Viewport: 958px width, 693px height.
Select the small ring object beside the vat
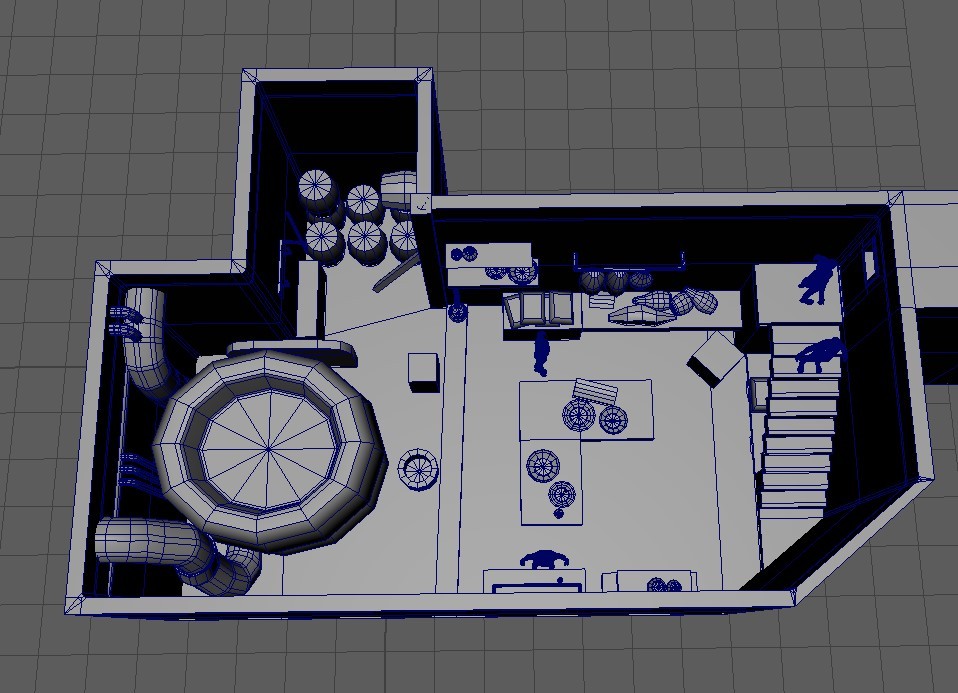419,469
